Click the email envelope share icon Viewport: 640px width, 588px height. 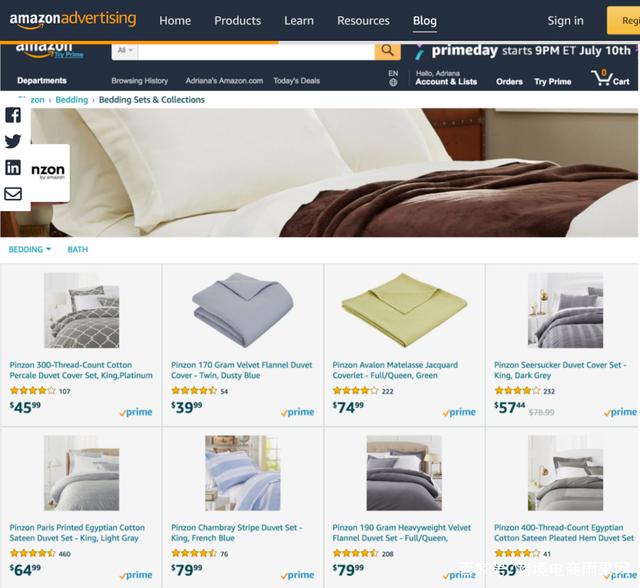(13, 193)
